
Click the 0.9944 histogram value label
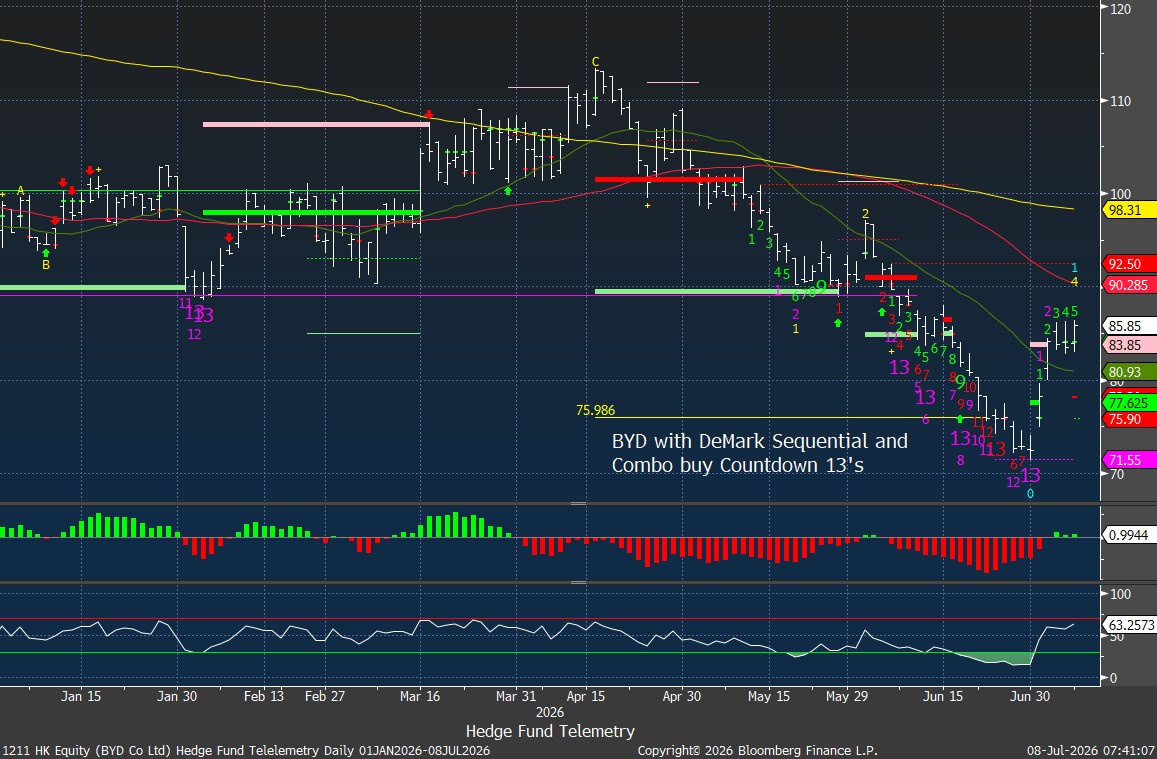1128,534
